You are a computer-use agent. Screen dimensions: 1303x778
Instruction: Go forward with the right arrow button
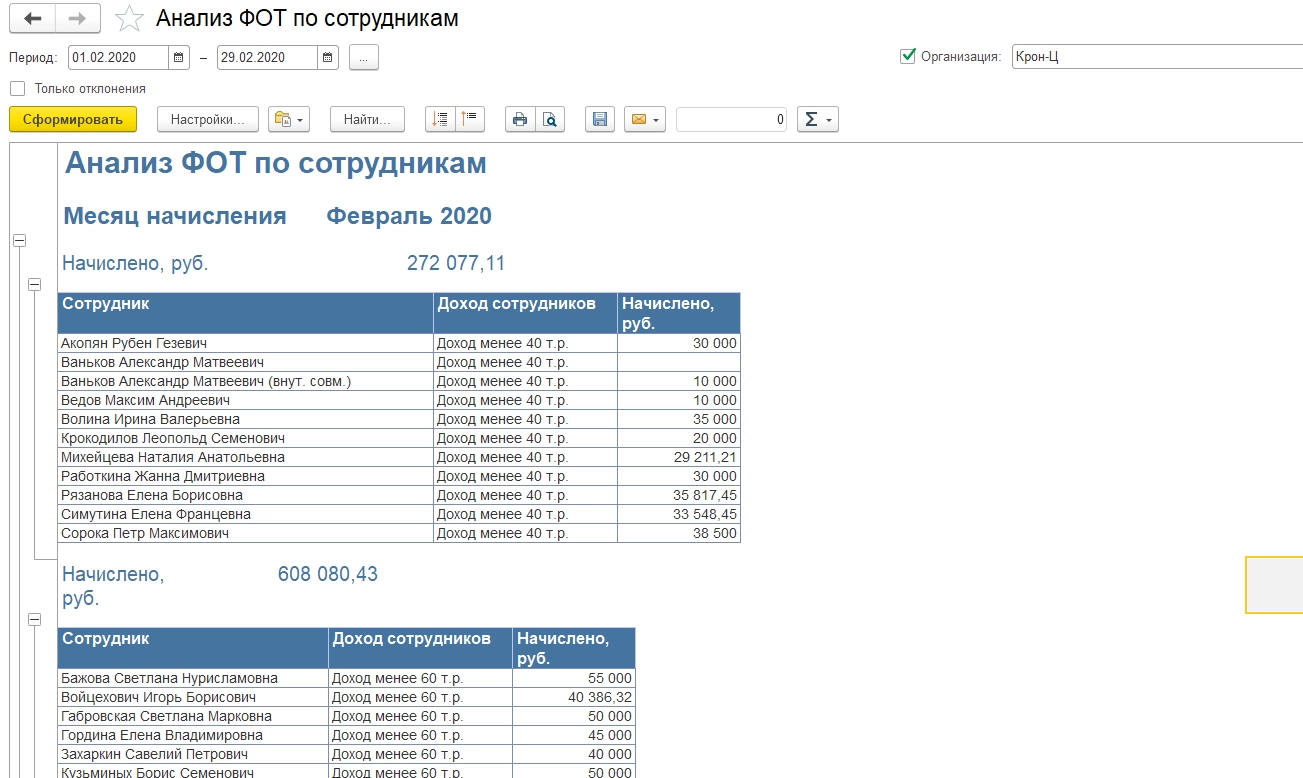[x=77, y=18]
